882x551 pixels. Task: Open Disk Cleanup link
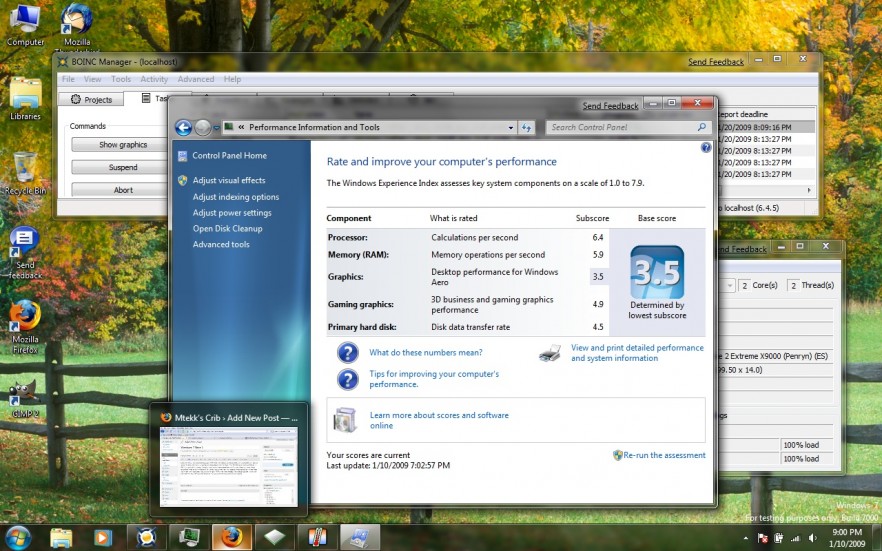[x=227, y=228]
